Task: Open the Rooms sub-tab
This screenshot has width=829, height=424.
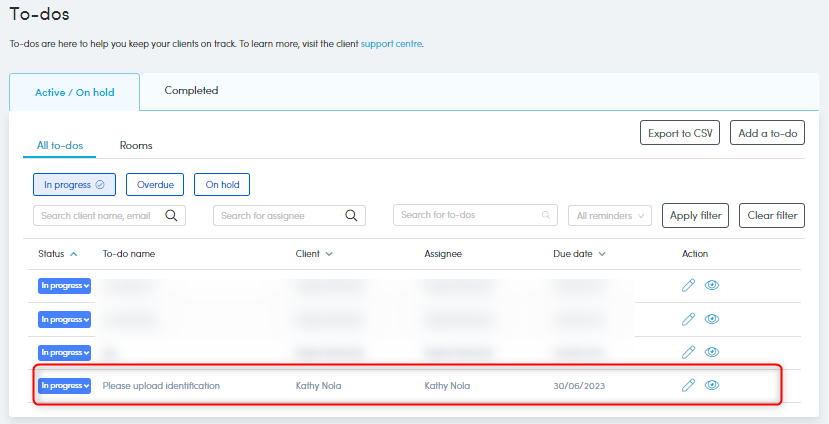Action: (x=136, y=146)
